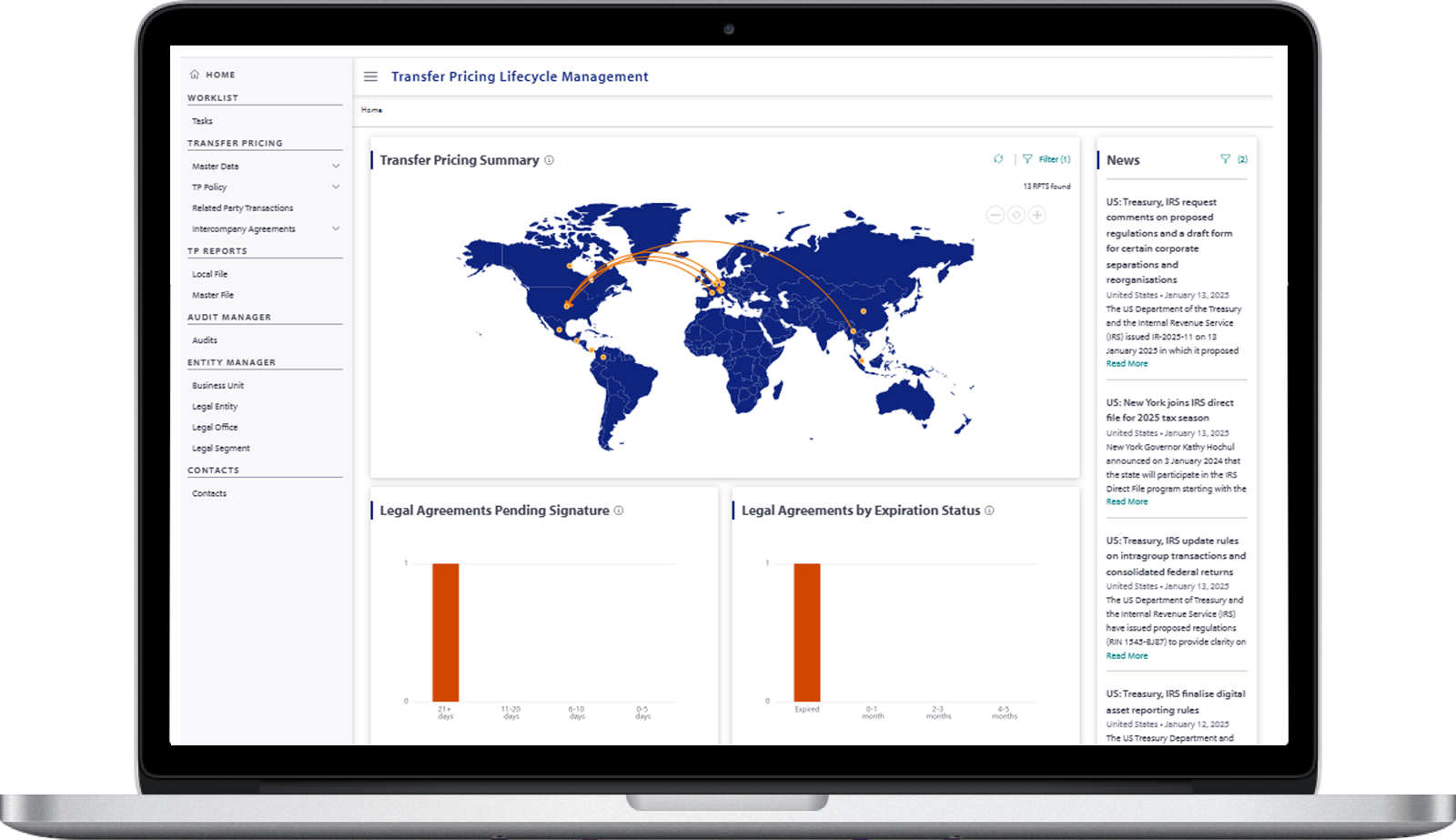Expand the Intercompany Agreements submenu

coord(336,228)
